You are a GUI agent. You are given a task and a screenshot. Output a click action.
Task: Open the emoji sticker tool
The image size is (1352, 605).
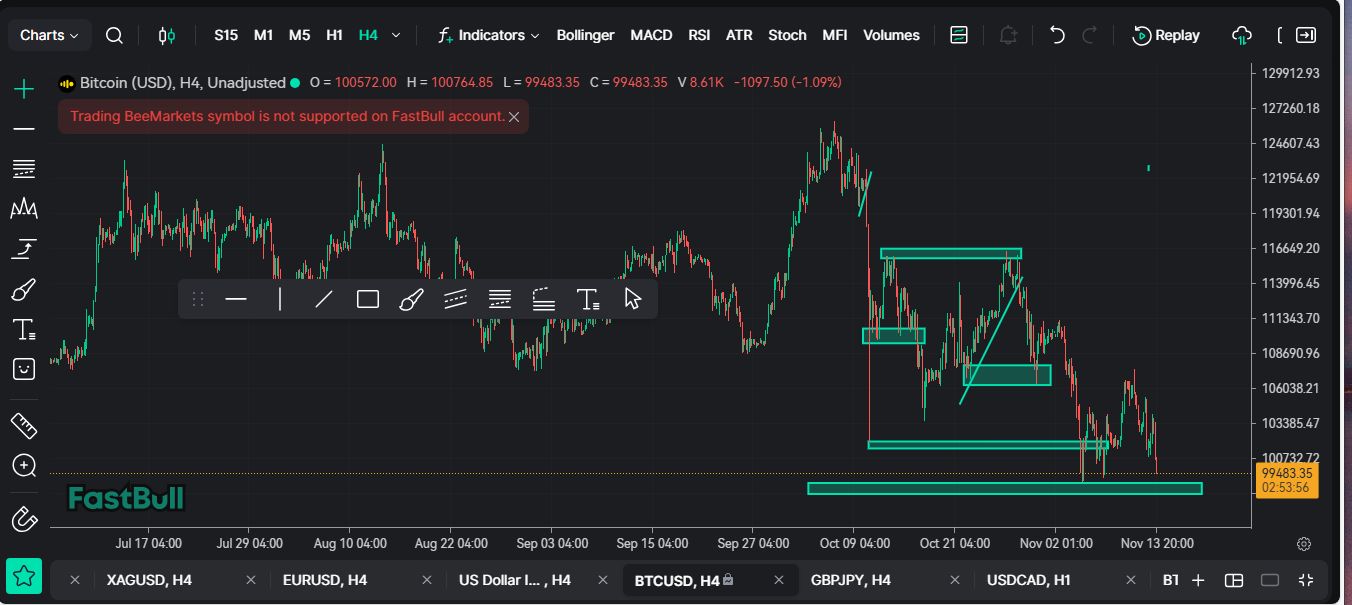[x=24, y=369]
